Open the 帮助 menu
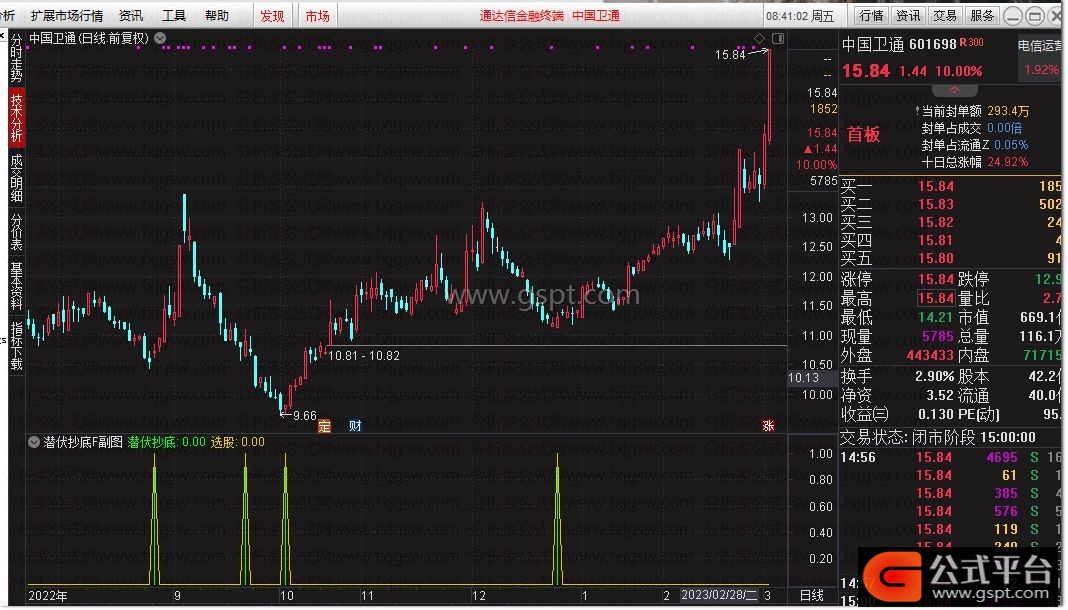 coord(217,16)
